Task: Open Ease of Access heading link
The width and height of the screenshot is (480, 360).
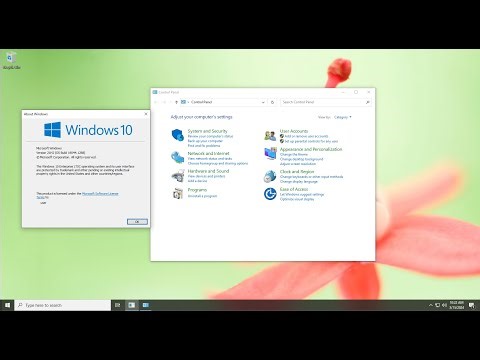Action: tap(294, 189)
